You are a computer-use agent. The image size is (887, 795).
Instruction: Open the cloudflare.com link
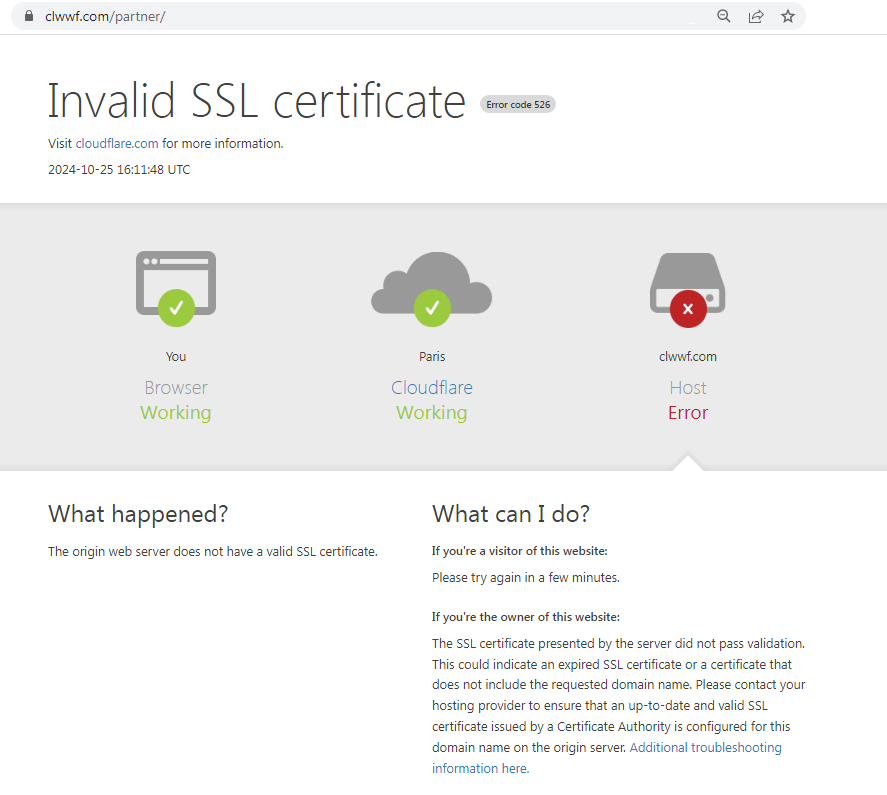click(117, 144)
